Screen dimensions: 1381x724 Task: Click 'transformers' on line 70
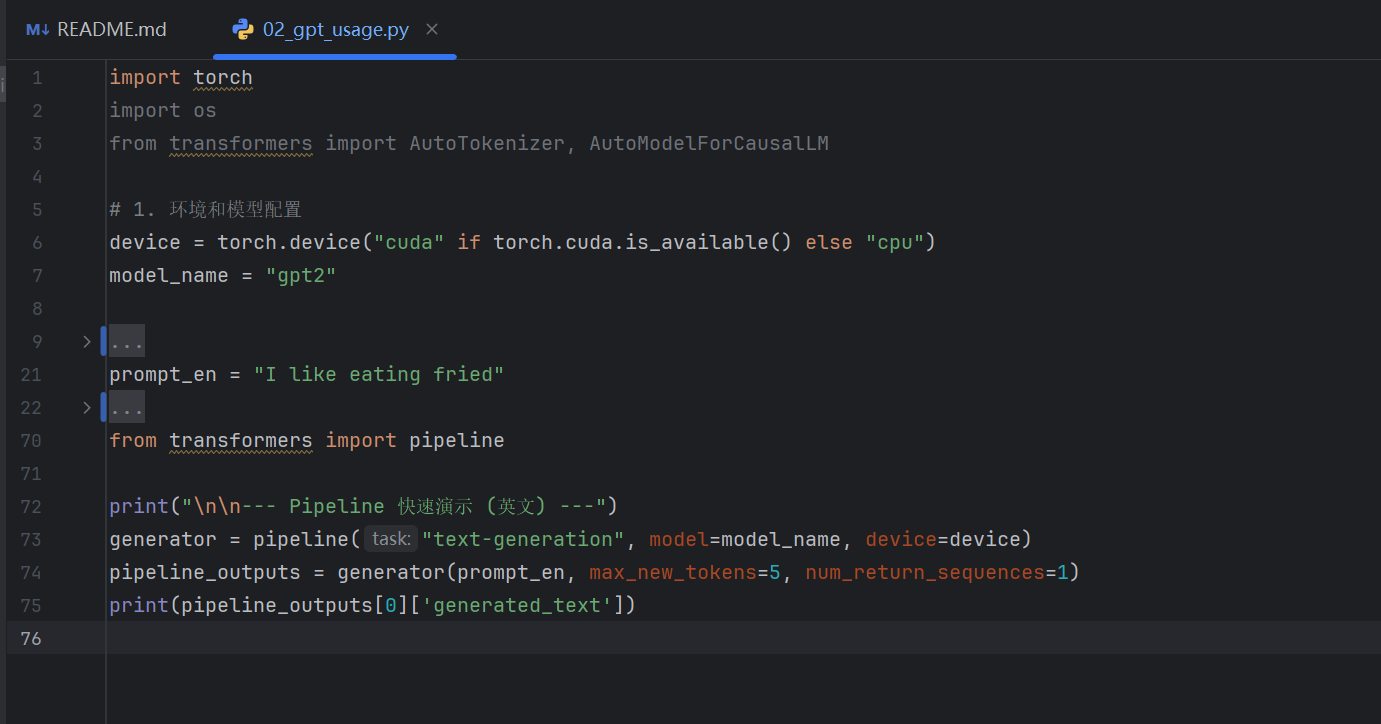point(241,440)
